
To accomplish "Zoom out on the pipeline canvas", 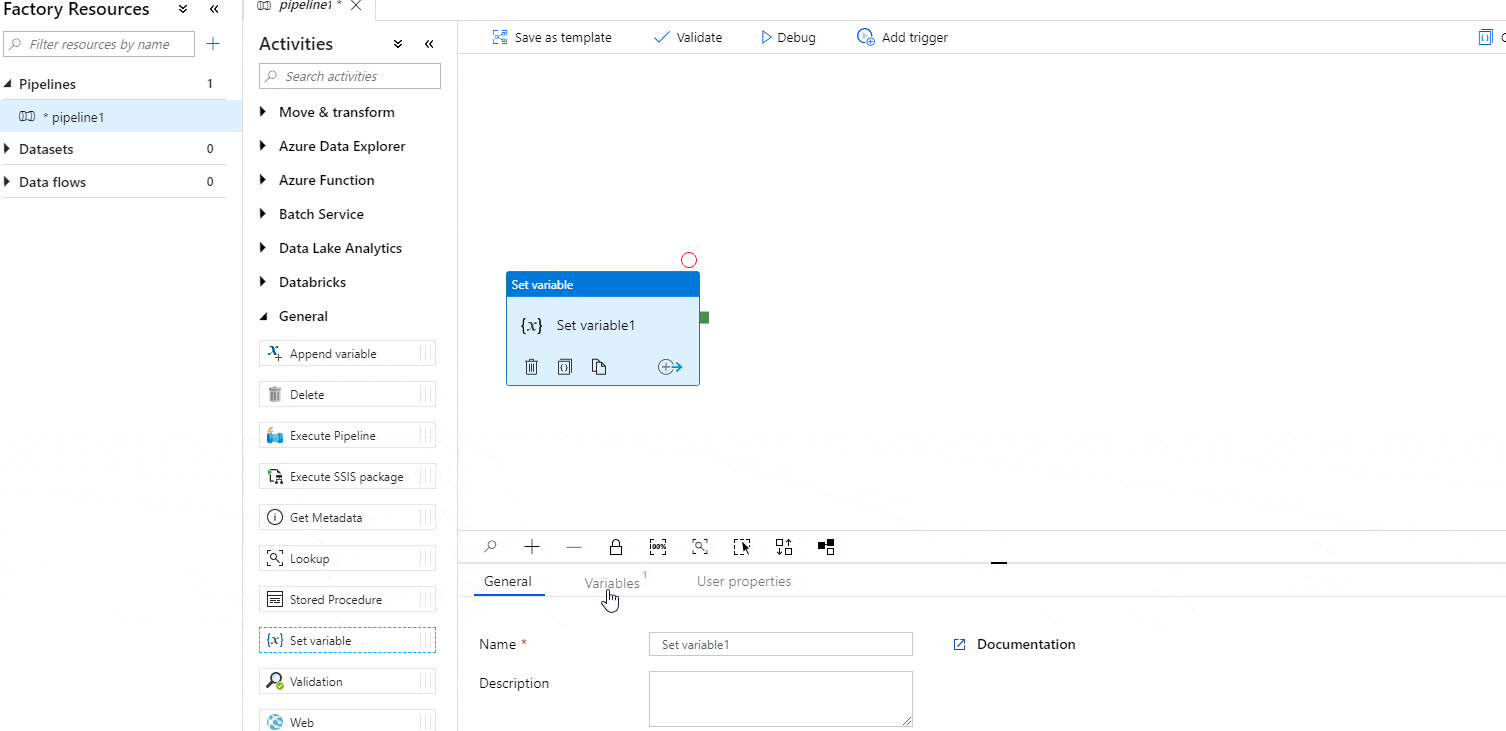I will pyautogui.click(x=574, y=547).
